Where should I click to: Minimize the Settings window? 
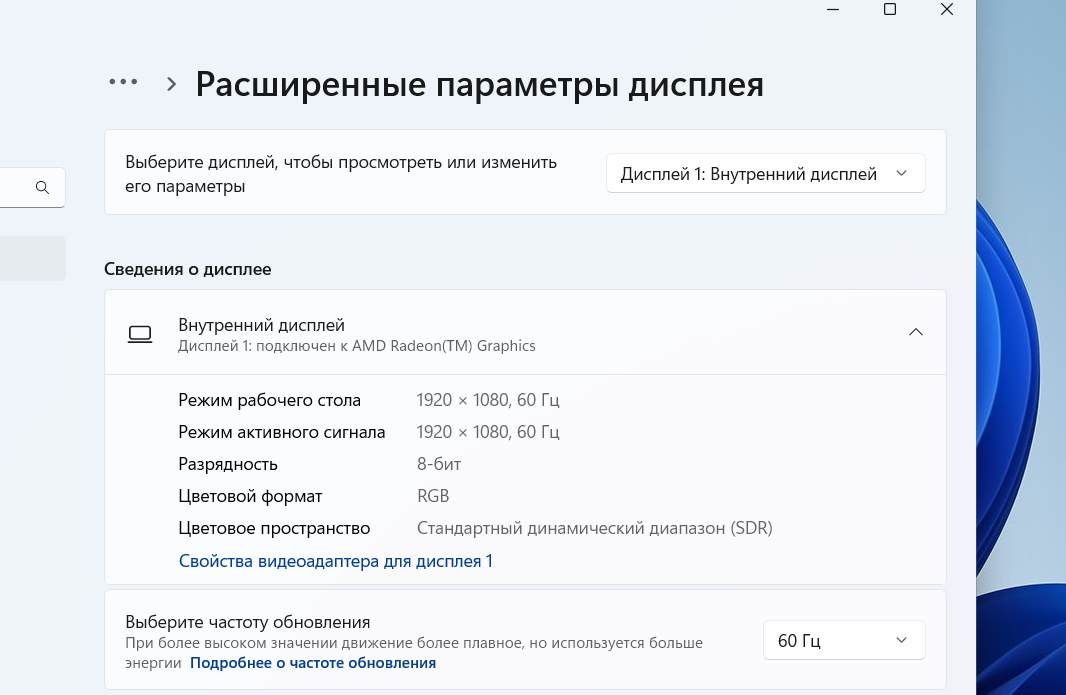[832, 10]
